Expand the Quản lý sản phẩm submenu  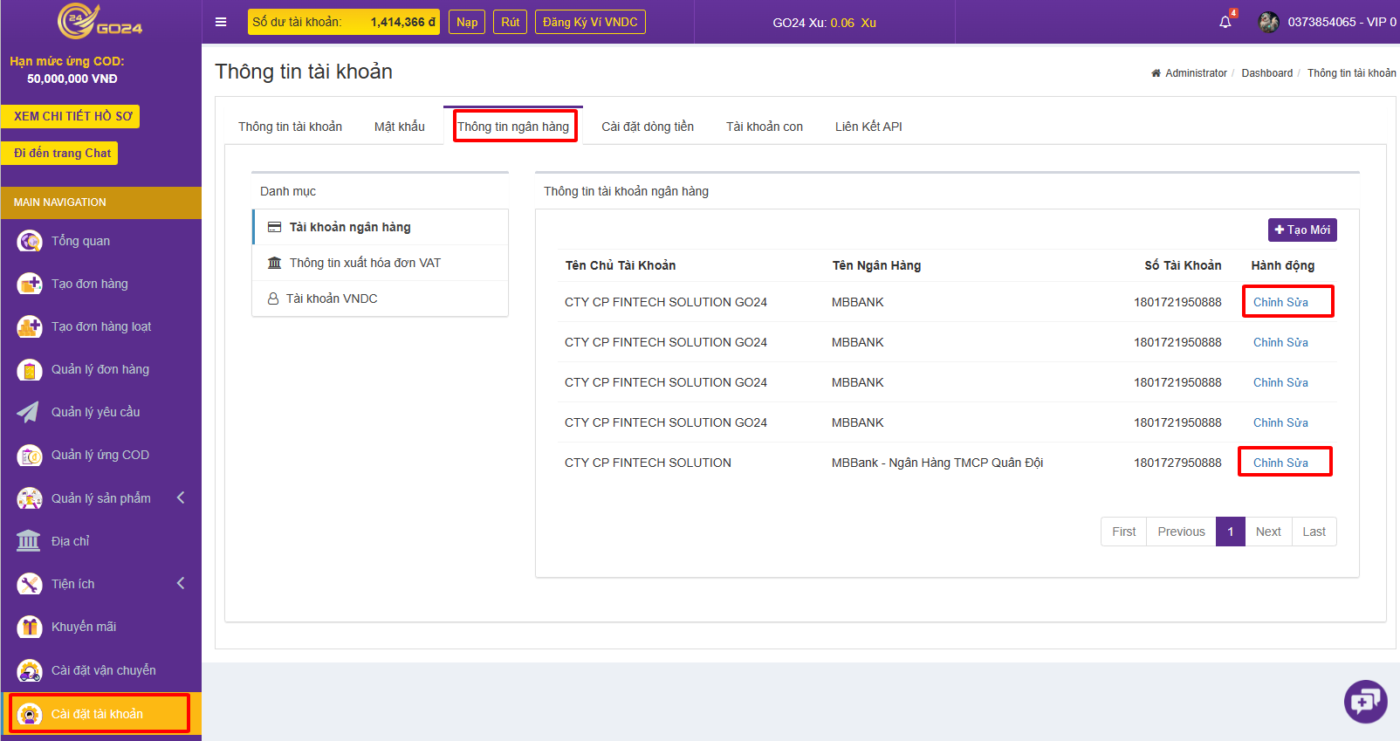[x=180, y=498]
